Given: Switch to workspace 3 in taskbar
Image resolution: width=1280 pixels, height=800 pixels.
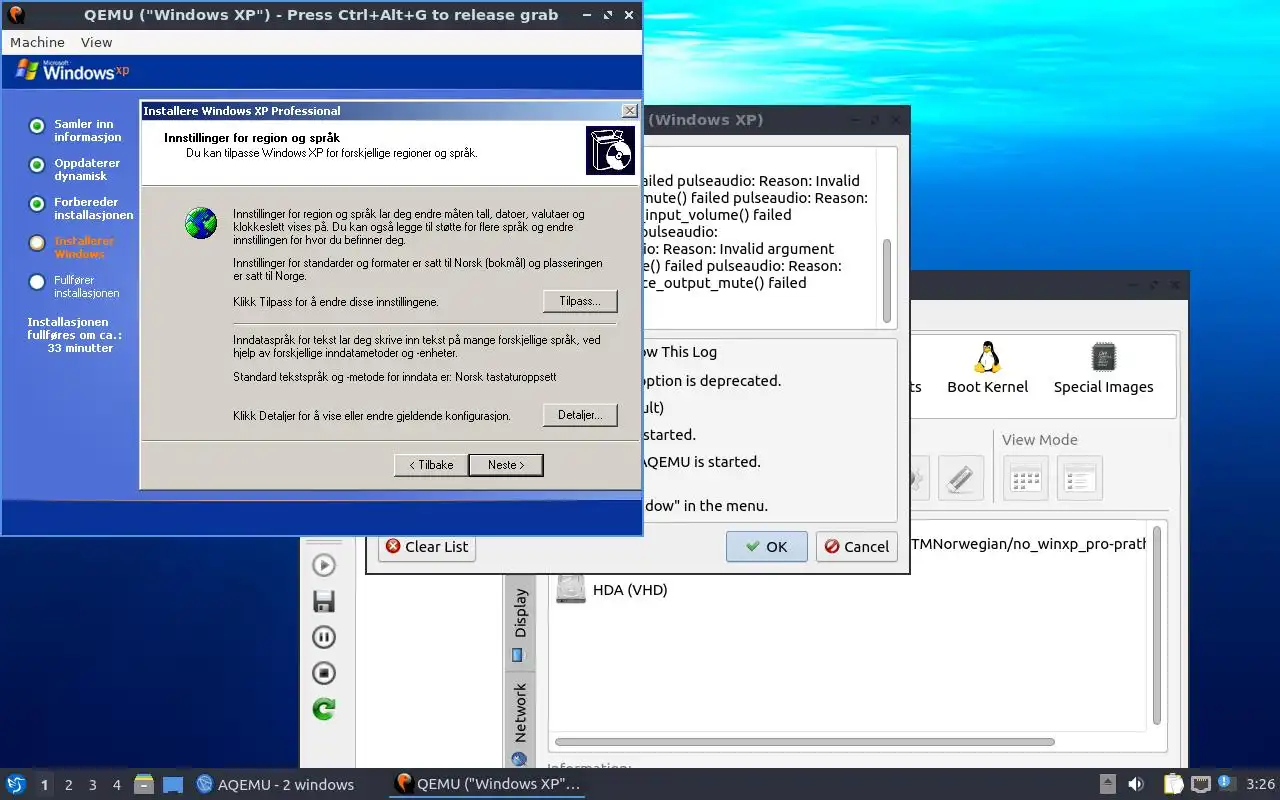Looking at the screenshot, I should click(x=93, y=785).
